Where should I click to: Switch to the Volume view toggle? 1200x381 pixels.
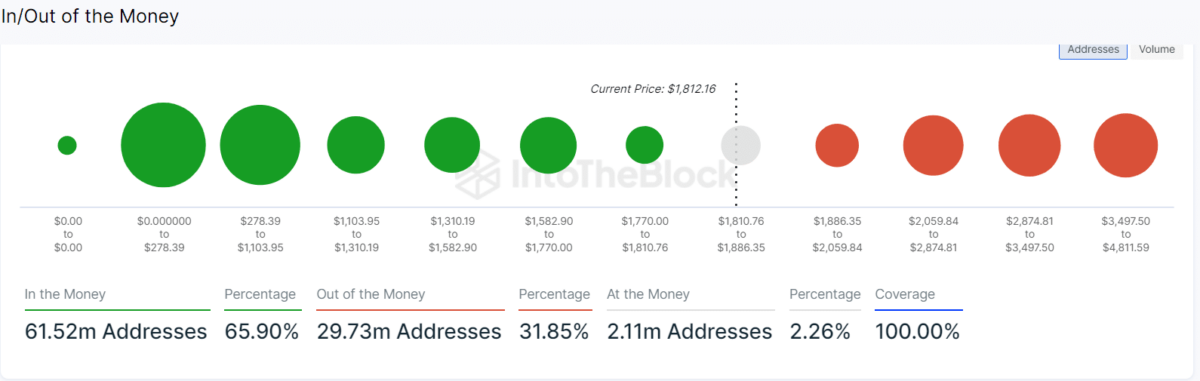click(x=1156, y=49)
